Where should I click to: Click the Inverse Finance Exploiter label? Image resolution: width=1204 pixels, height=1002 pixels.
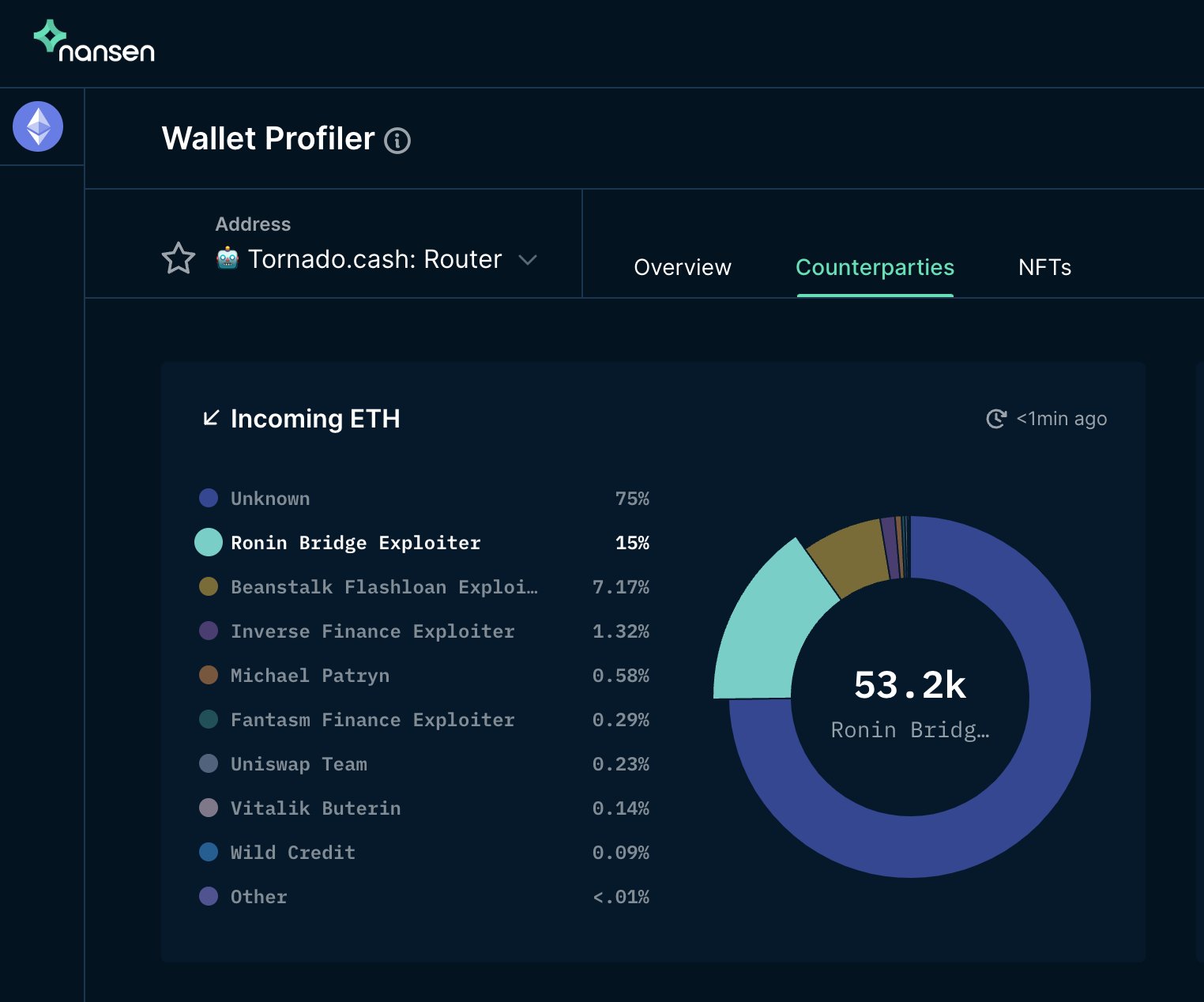coord(373,631)
